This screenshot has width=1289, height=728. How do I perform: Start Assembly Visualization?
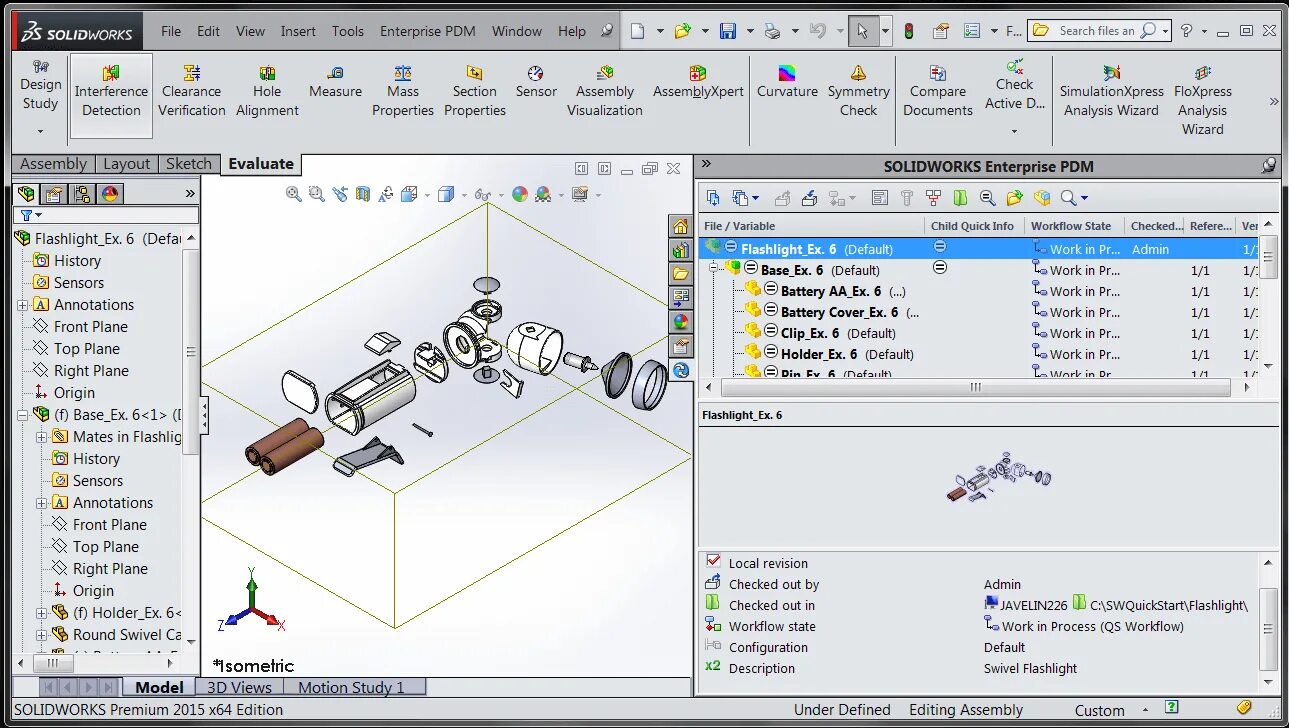(x=605, y=92)
